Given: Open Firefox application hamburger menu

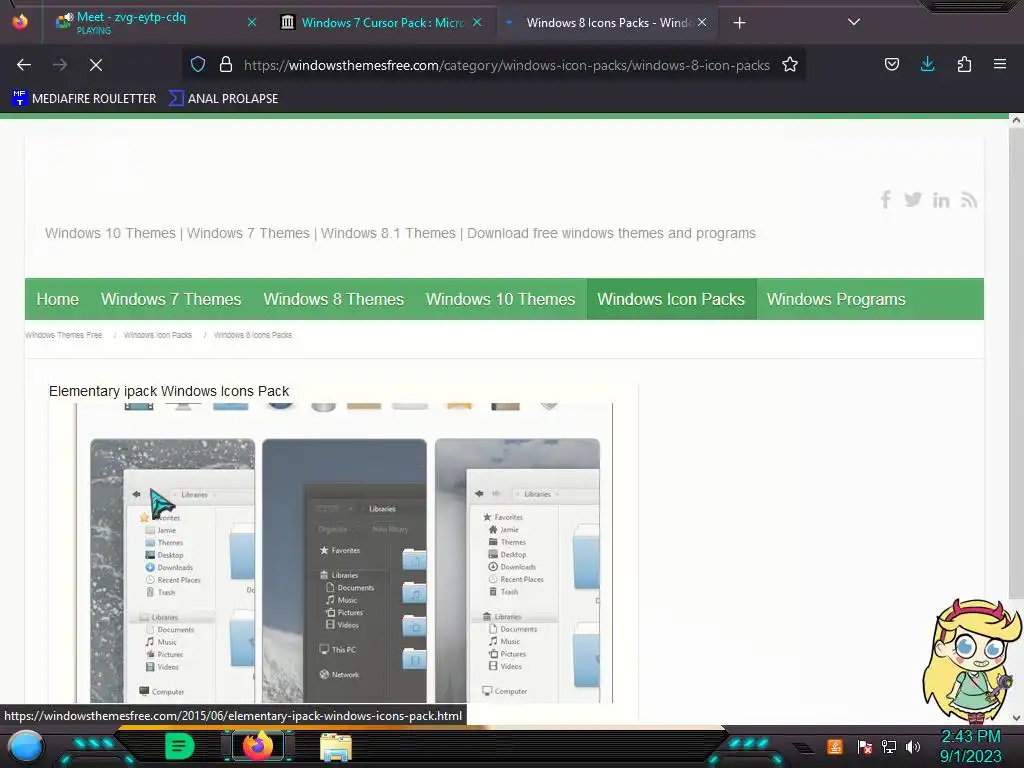Looking at the screenshot, I should pyautogui.click(x=1000, y=64).
